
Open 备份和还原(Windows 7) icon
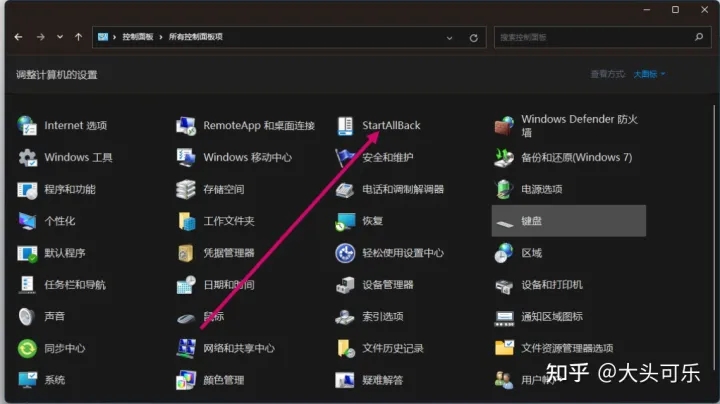pyautogui.click(x=504, y=157)
